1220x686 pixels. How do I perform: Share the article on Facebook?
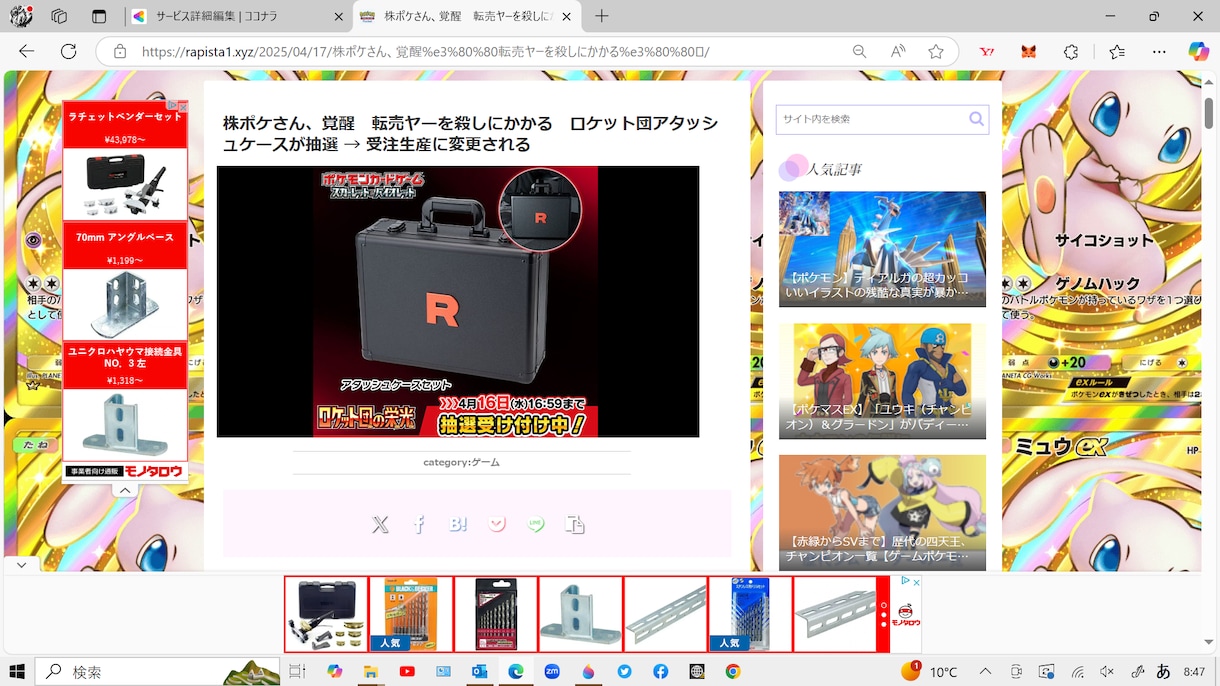[419, 524]
